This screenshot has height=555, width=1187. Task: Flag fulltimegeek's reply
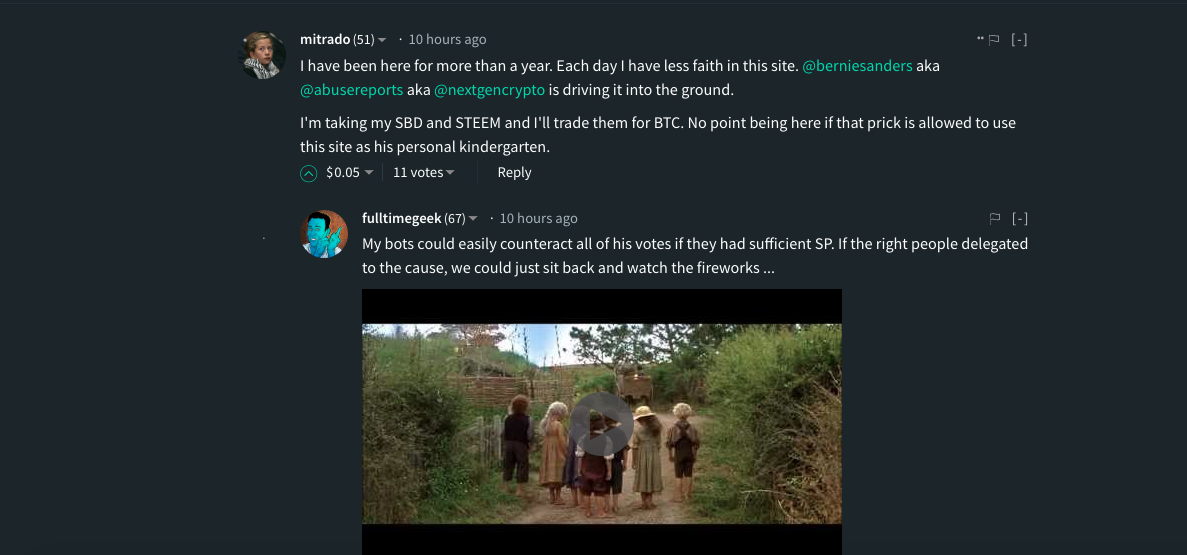[995, 219]
